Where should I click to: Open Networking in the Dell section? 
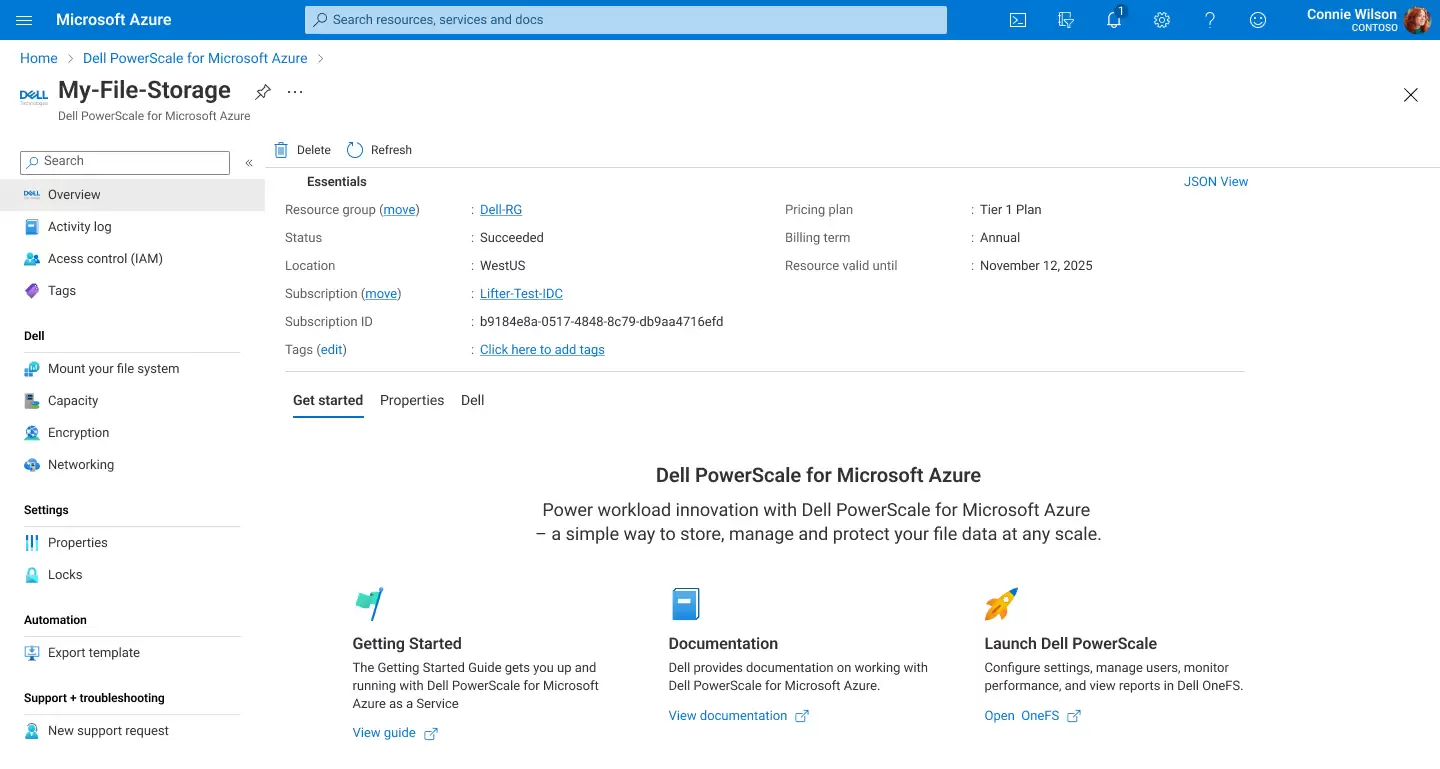[80, 464]
